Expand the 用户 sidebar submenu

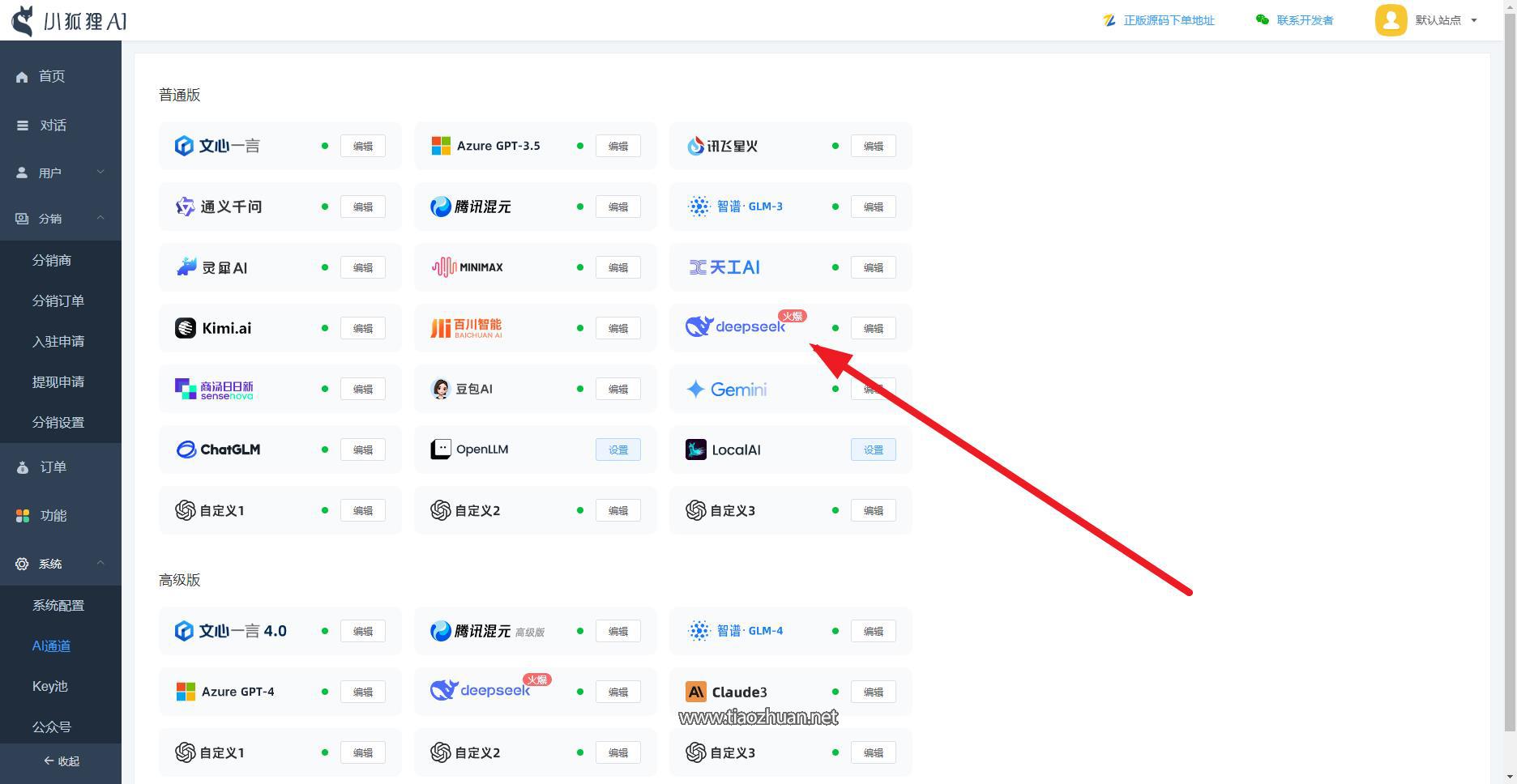click(x=61, y=173)
